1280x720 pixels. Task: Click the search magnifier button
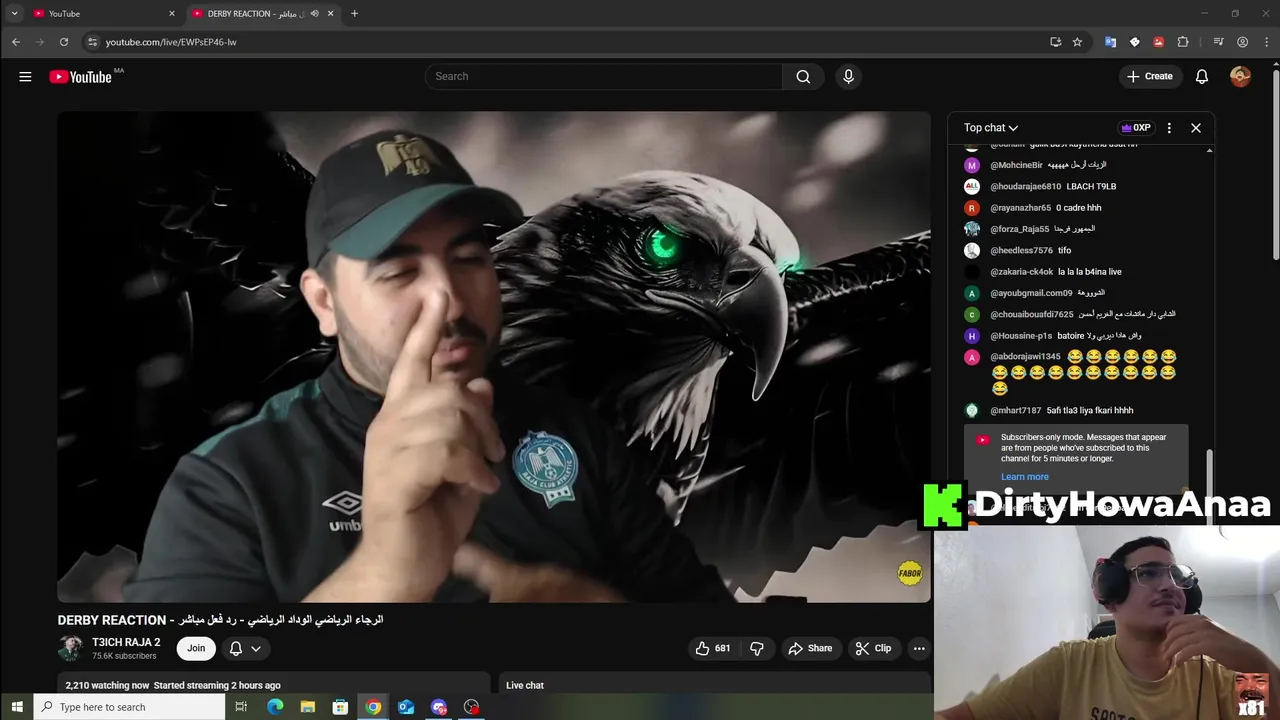(x=803, y=76)
